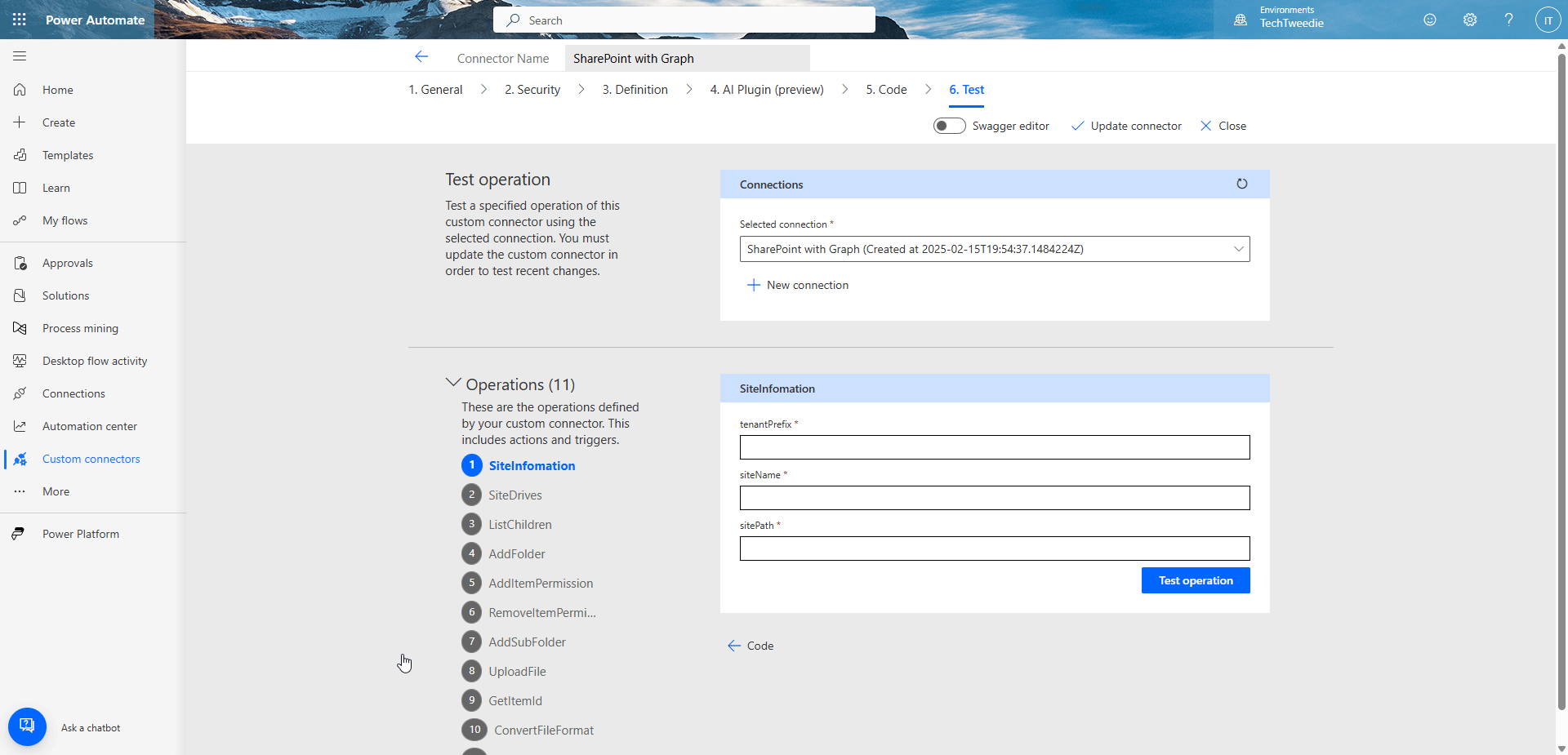Open the Microsoft 365 app launcher
The width and height of the screenshot is (1568, 755).
point(19,20)
